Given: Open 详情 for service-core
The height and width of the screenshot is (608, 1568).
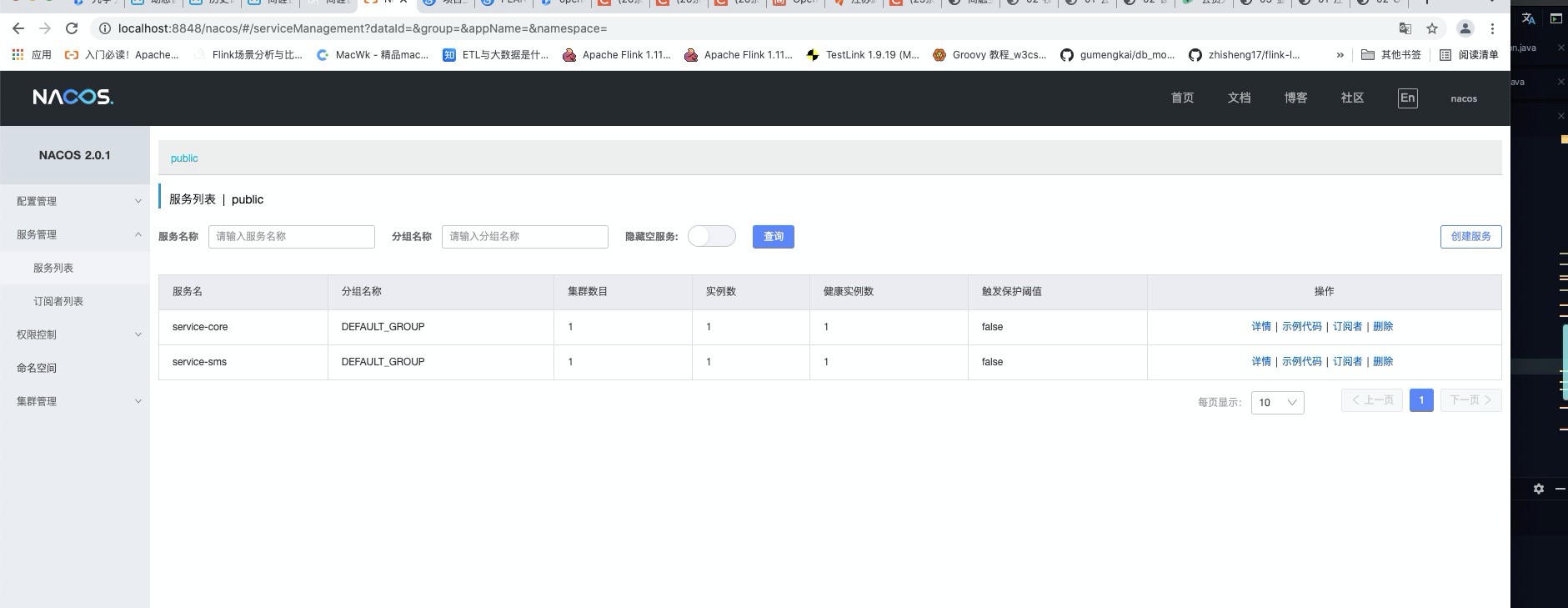Looking at the screenshot, I should point(1261,327).
